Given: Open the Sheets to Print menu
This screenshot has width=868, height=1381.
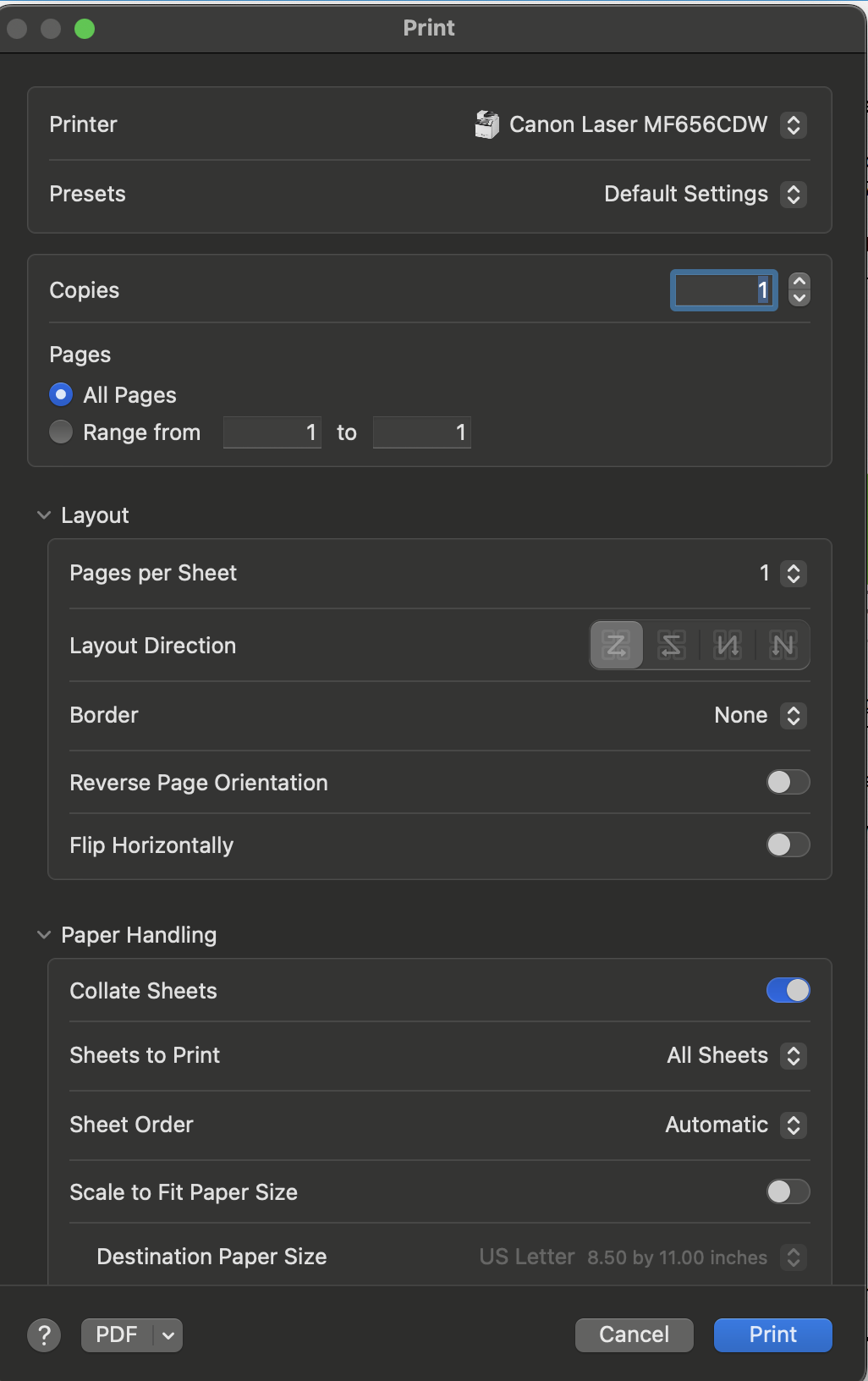Looking at the screenshot, I should (x=793, y=1056).
